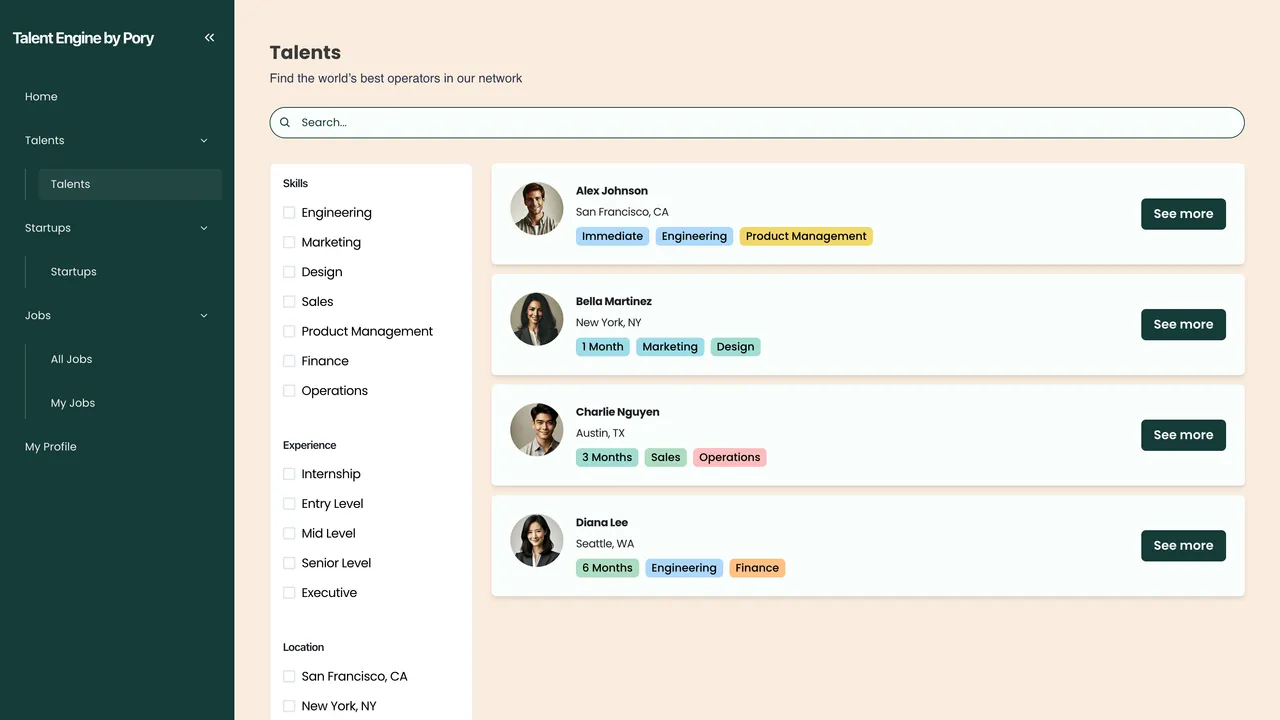Open Alex Johnson's profile photo
1280x720 pixels.
[x=537, y=209]
